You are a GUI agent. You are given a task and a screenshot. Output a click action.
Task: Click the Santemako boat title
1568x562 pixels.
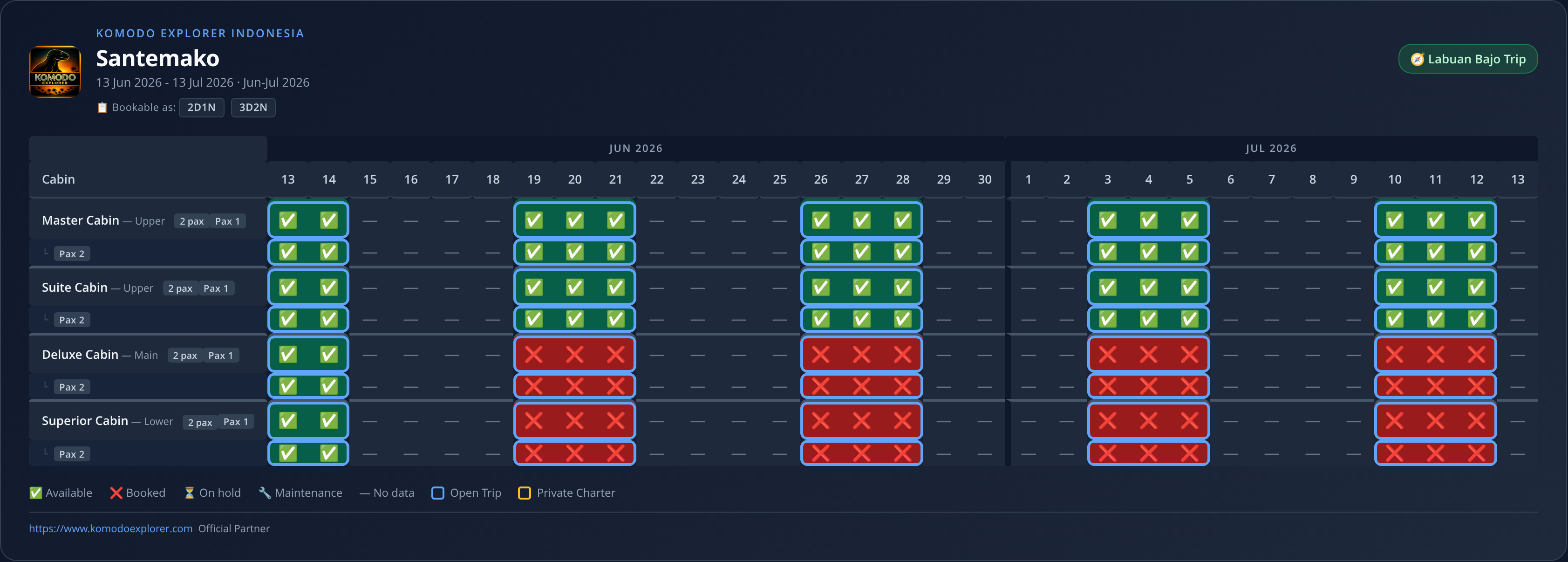(157, 58)
